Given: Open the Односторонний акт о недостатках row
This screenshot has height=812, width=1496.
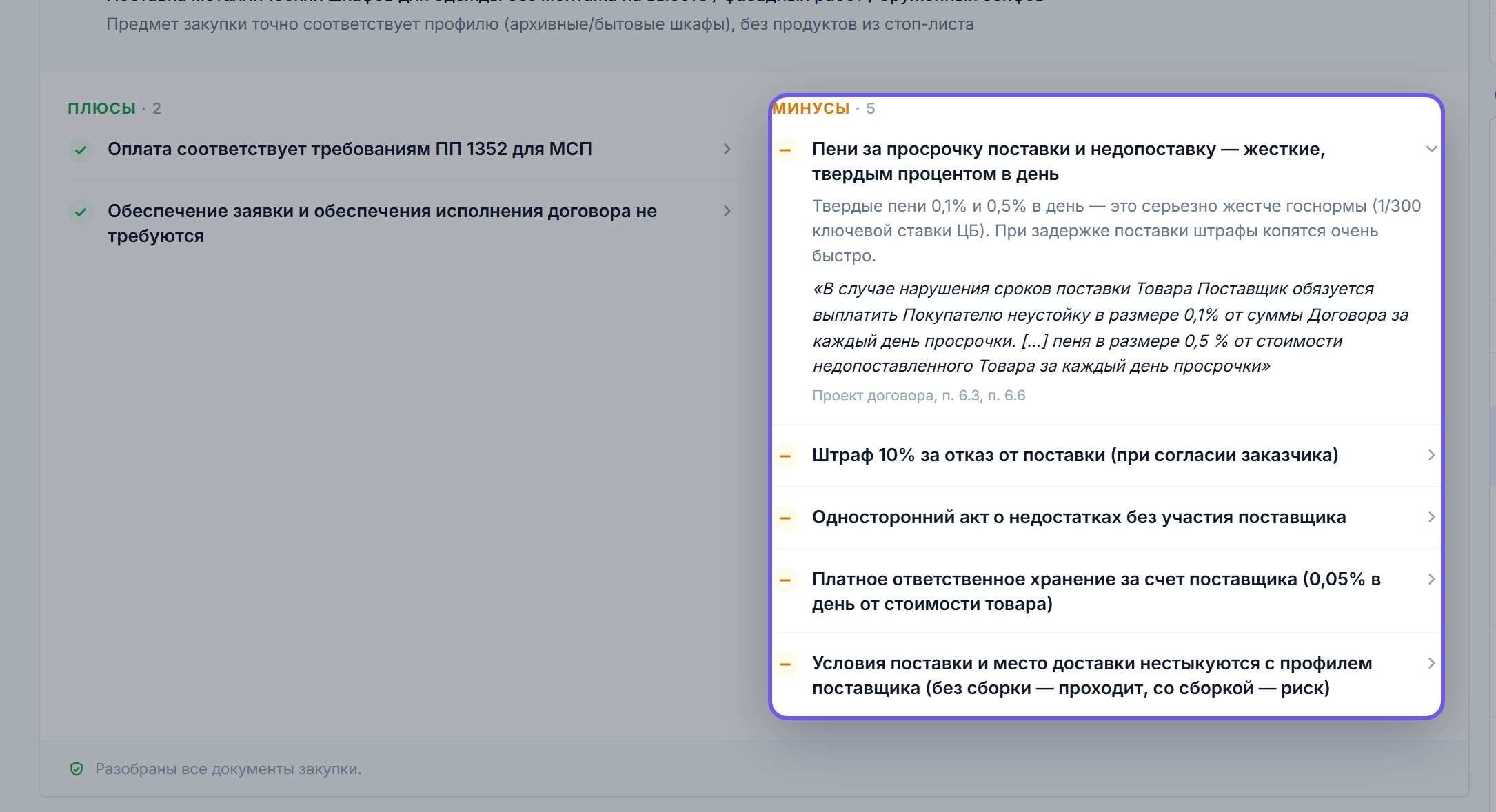Looking at the screenshot, I should coord(1106,518).
